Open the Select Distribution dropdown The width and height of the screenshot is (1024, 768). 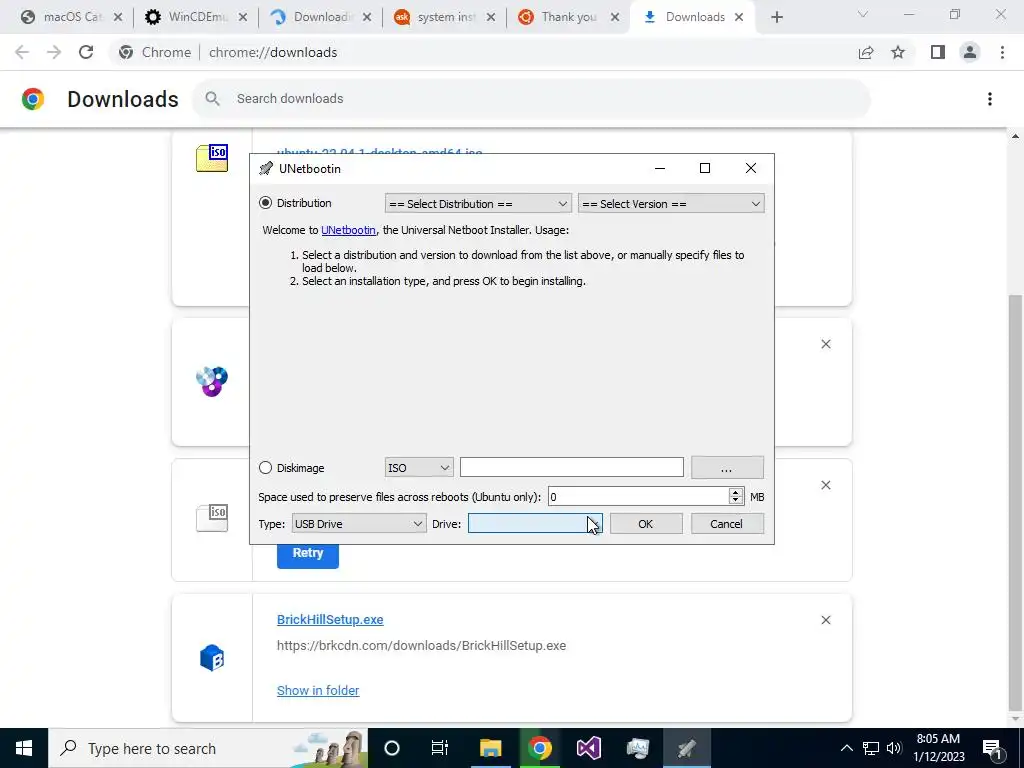pos(478,204)
